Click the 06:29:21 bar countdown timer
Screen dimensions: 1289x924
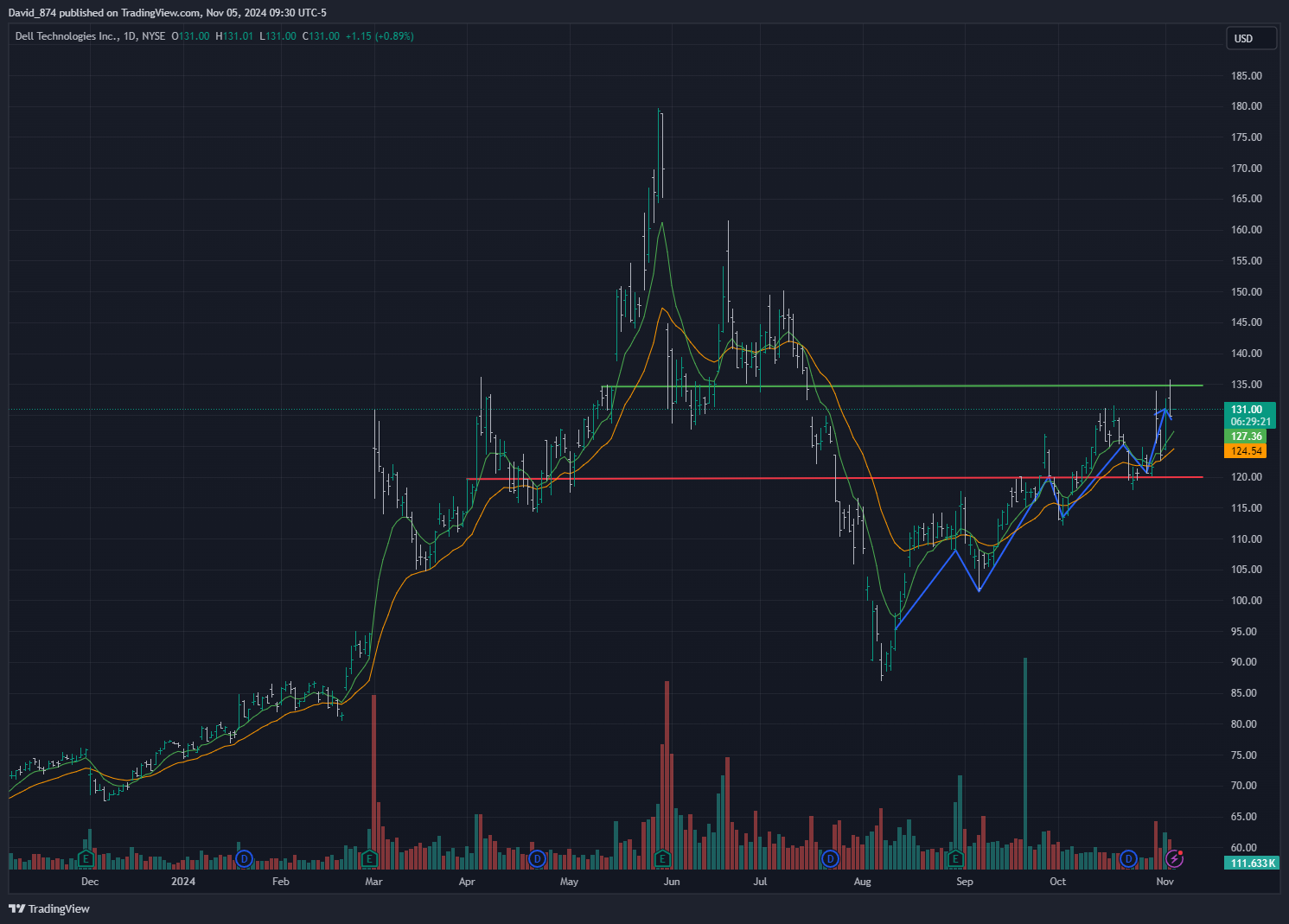[x=1250, y=422]
